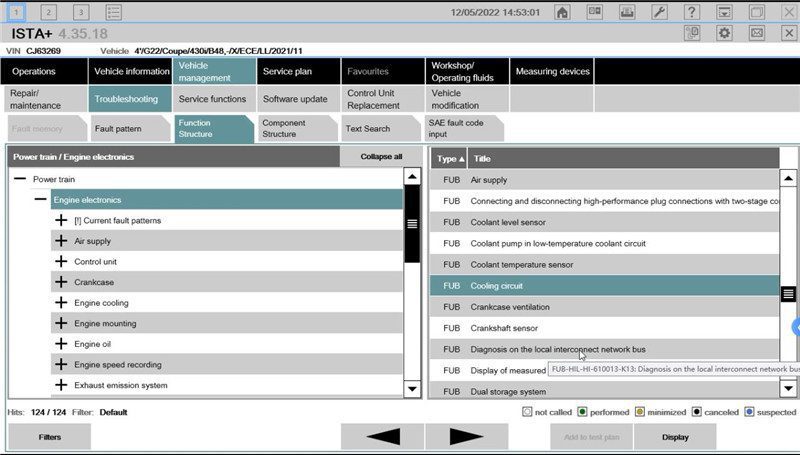Viewport: 800px width, 455px height.
Task: Open the Operations menu
Action: pyautogui.click(x=44, y=71)
